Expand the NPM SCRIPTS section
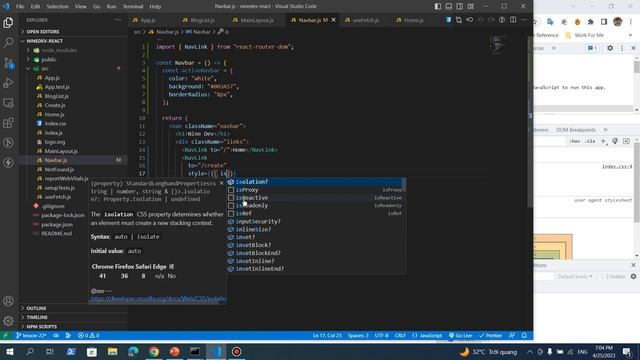 click(42, 327)
